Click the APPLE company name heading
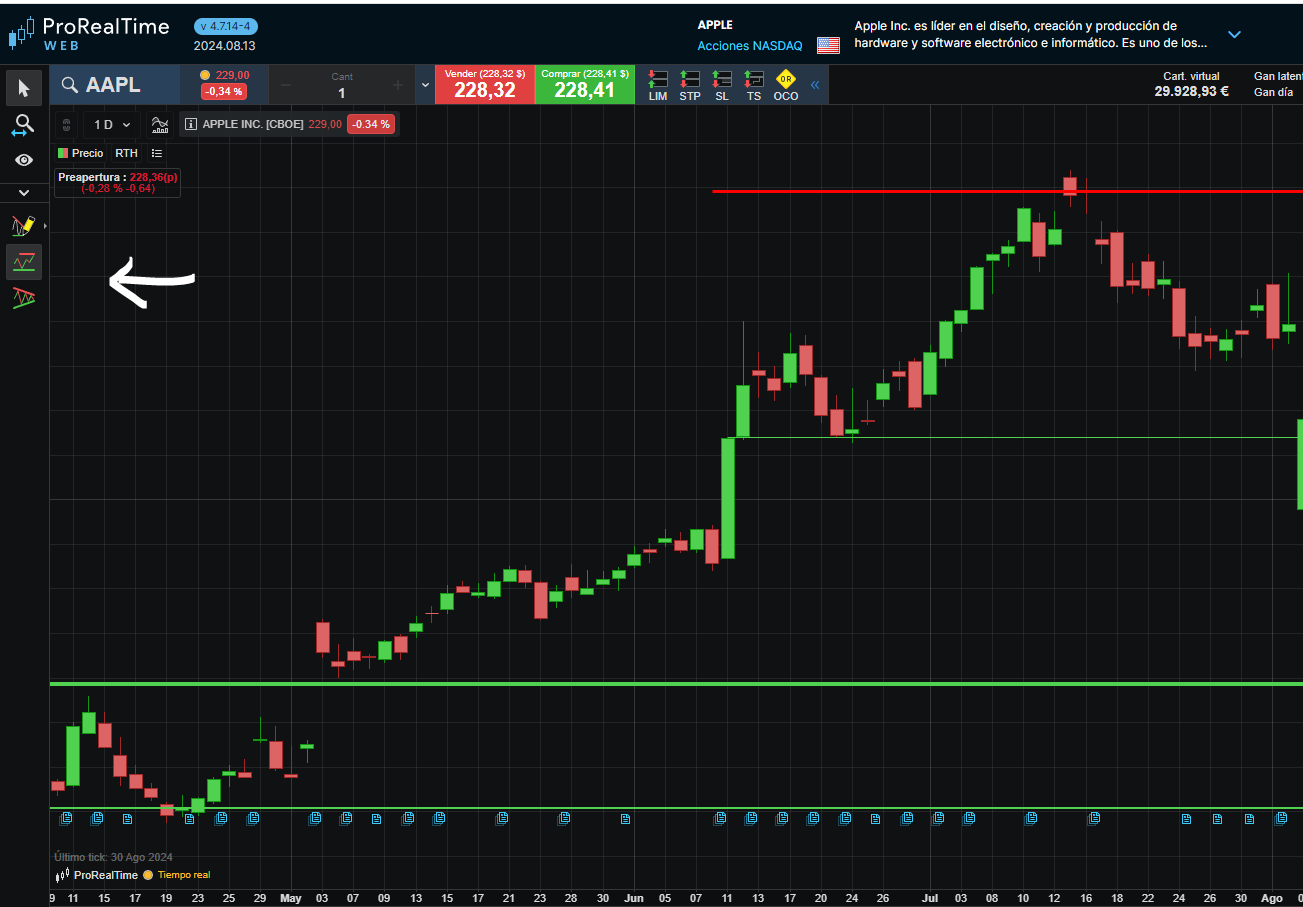Image resolution: width=1303 pixels, height=907 pixels. coord(715,25)
